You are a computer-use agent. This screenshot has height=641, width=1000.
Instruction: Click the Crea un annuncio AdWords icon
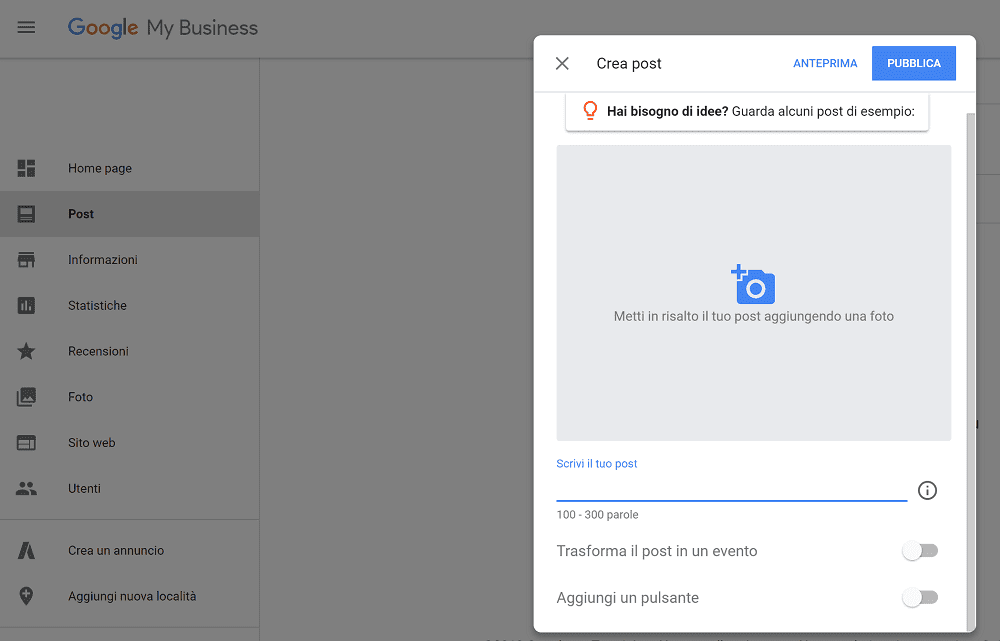pyautogui.click(x=26, y=550)
